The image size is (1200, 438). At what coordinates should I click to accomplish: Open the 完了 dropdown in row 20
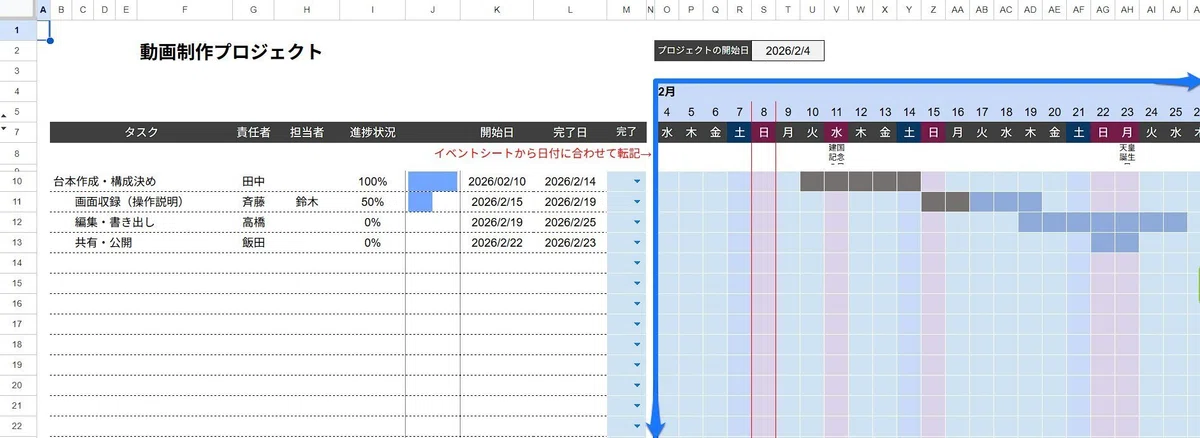637,385
